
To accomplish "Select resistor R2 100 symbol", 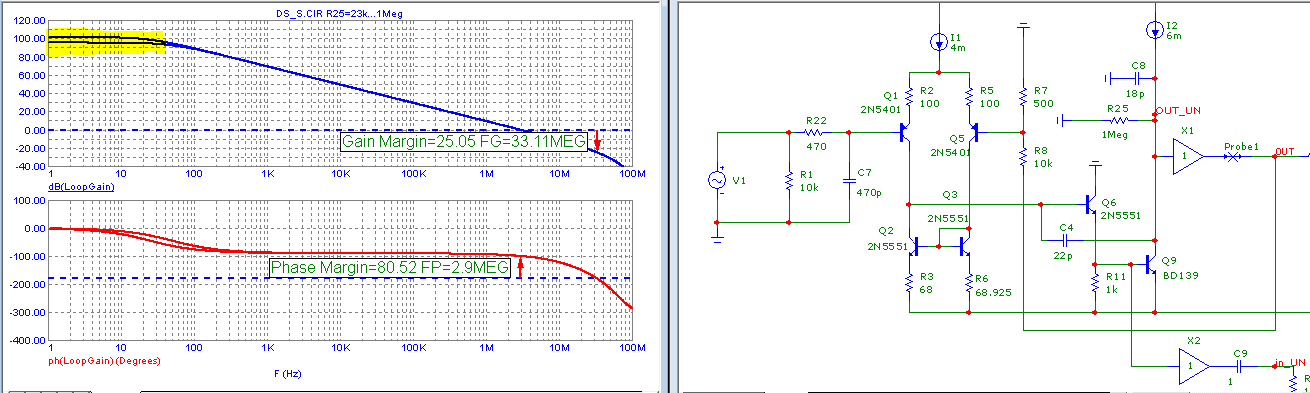I will (x=909, y=97).
